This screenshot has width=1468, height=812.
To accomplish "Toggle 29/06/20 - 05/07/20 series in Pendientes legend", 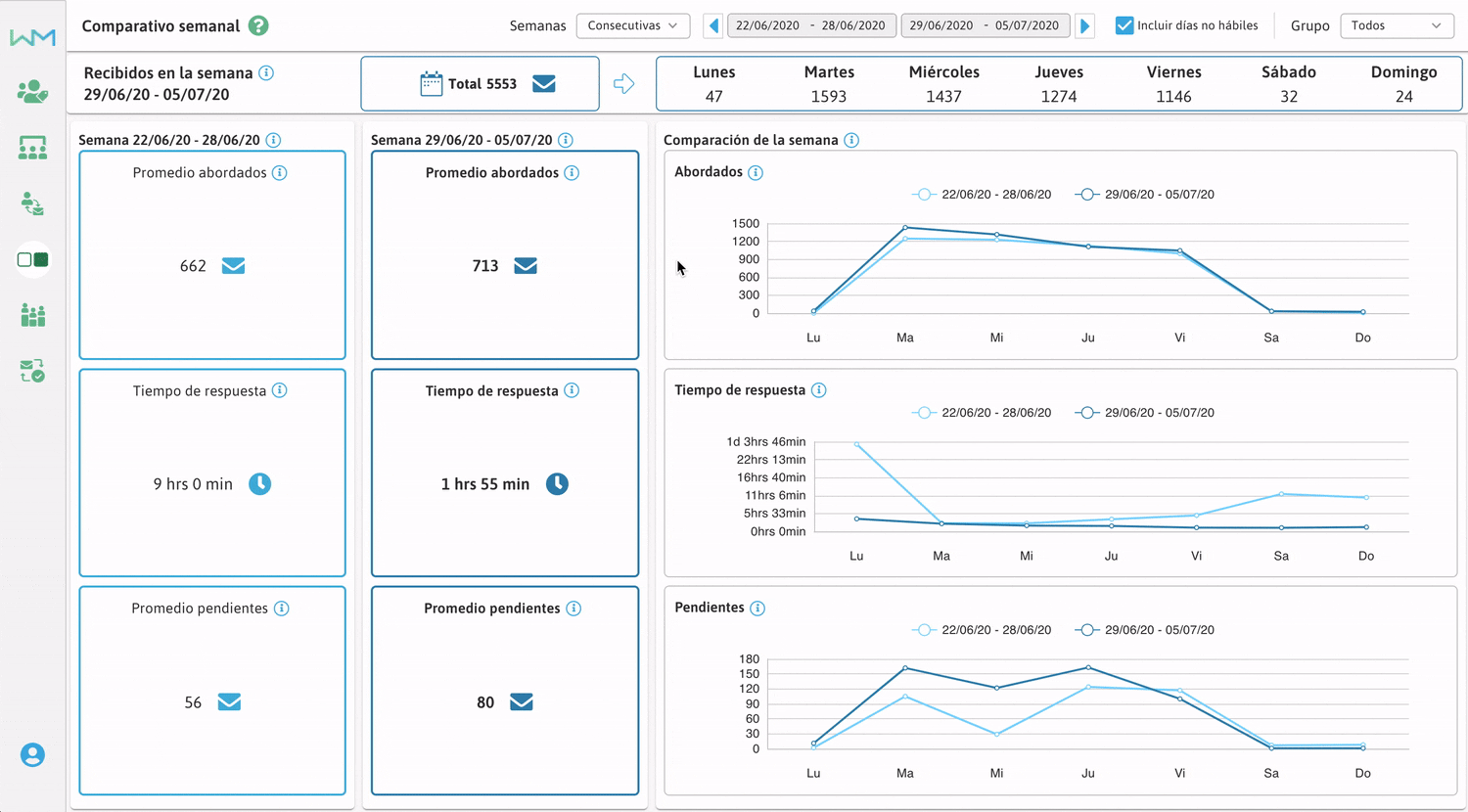I will [x=1145, y=630].
